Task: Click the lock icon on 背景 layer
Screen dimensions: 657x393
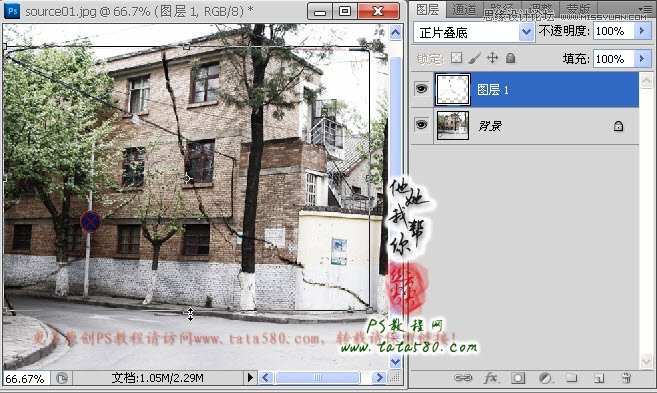Action: tap(618, 126)
